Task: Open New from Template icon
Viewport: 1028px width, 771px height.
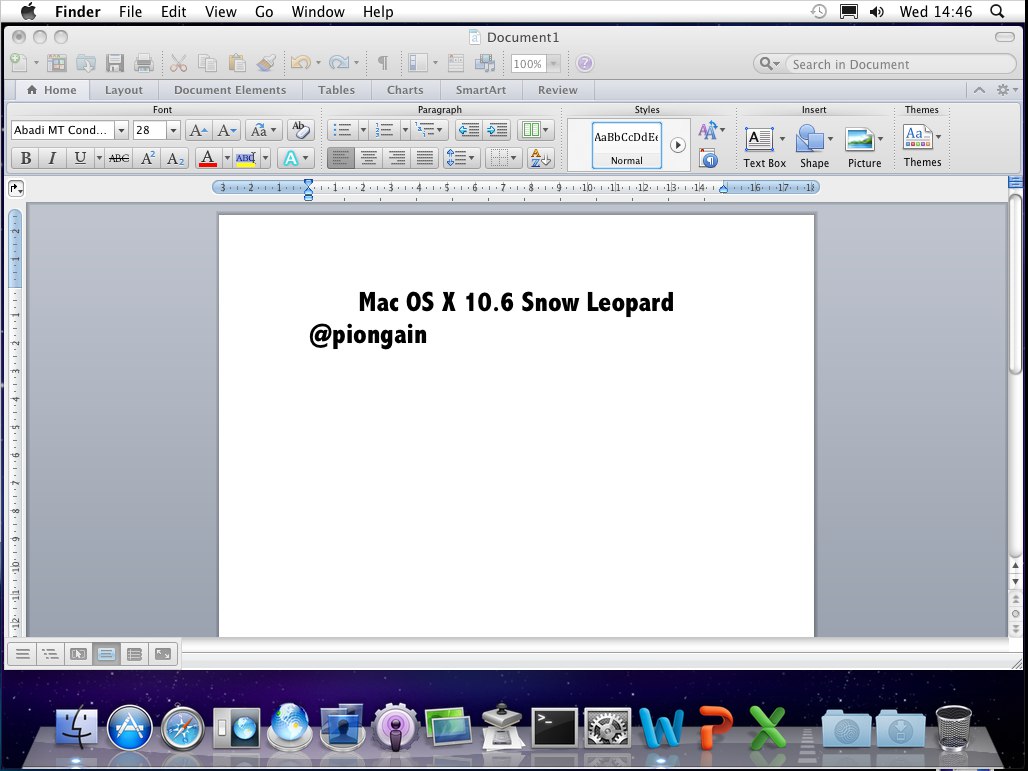Action: click(56, 63)
